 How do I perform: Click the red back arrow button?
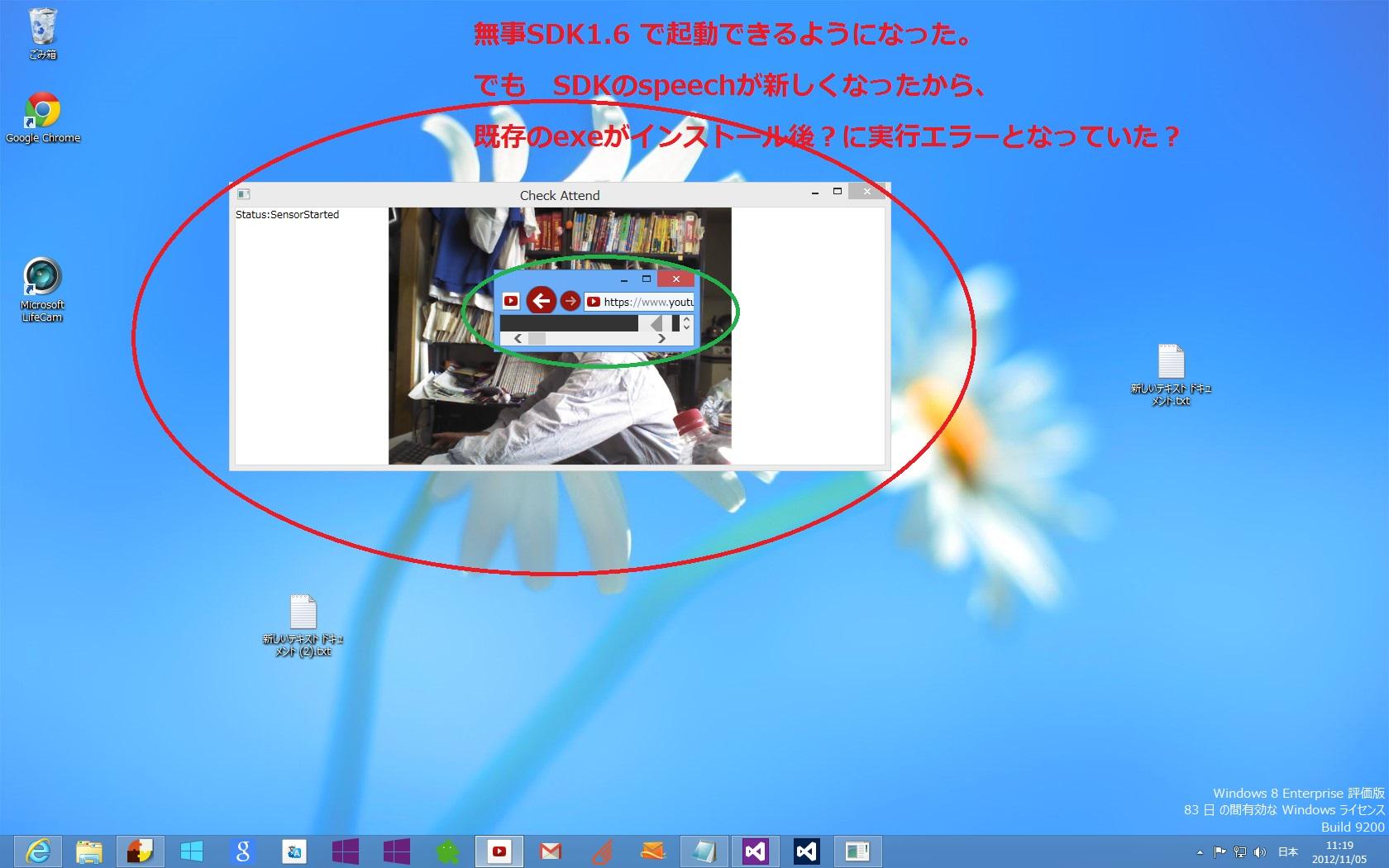click(542, 302)
